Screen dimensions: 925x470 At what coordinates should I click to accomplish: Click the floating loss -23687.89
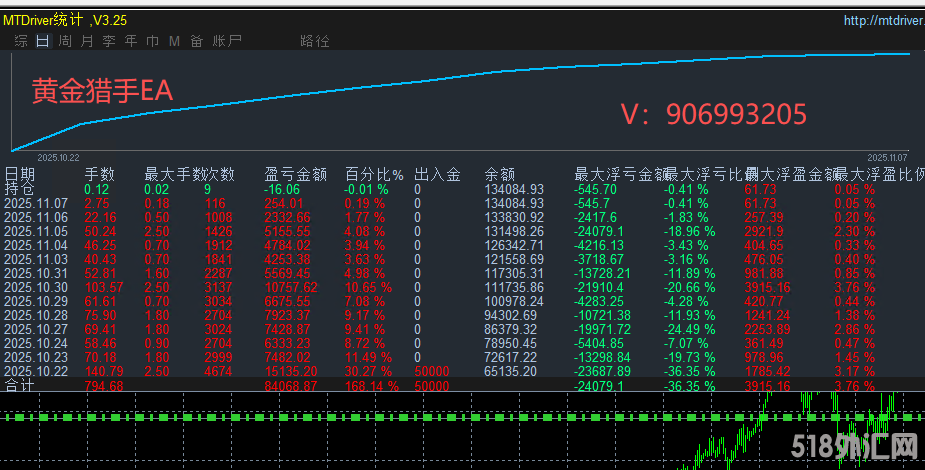[602, 372]
